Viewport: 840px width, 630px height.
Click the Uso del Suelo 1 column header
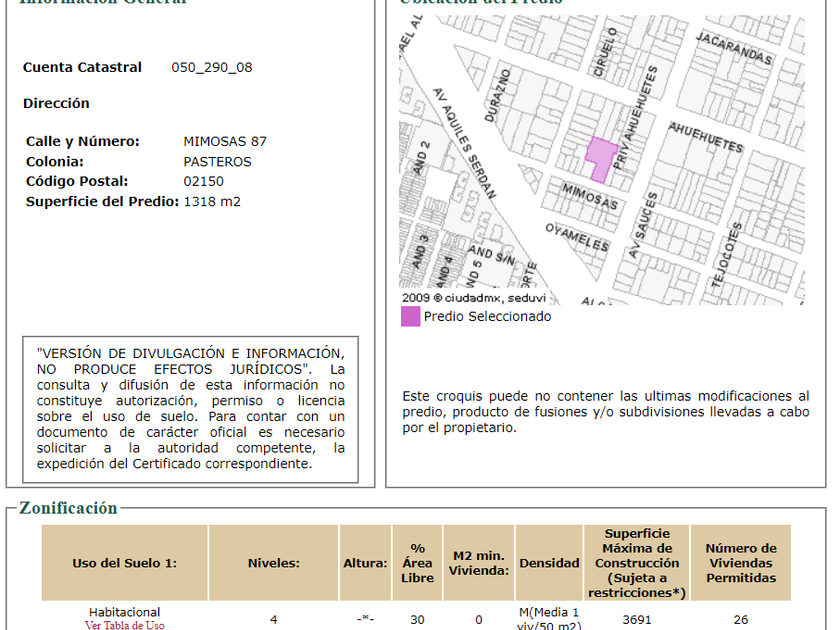tap(124, 563)
